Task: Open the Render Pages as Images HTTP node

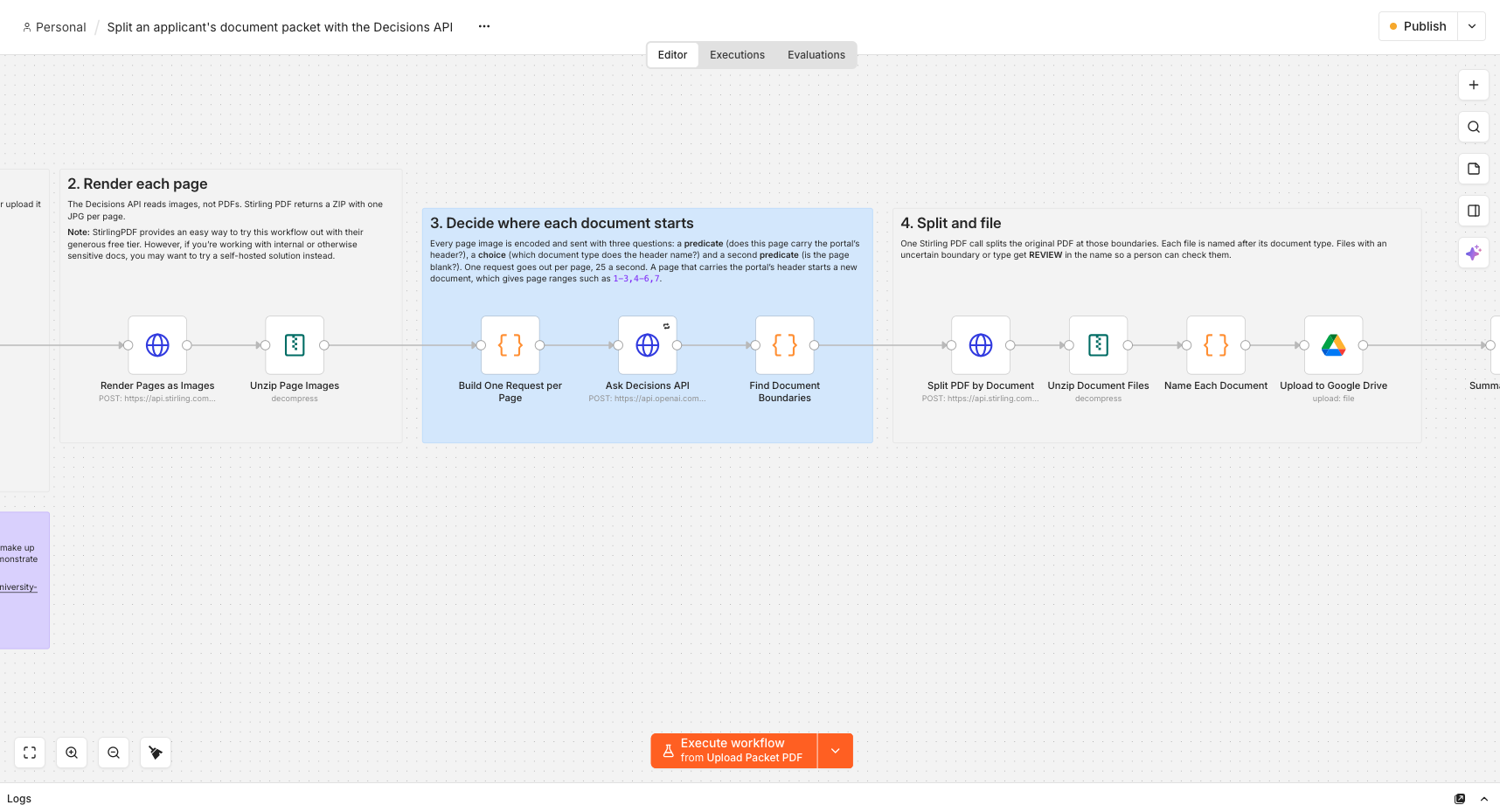Action: click(x=157, y=345)
